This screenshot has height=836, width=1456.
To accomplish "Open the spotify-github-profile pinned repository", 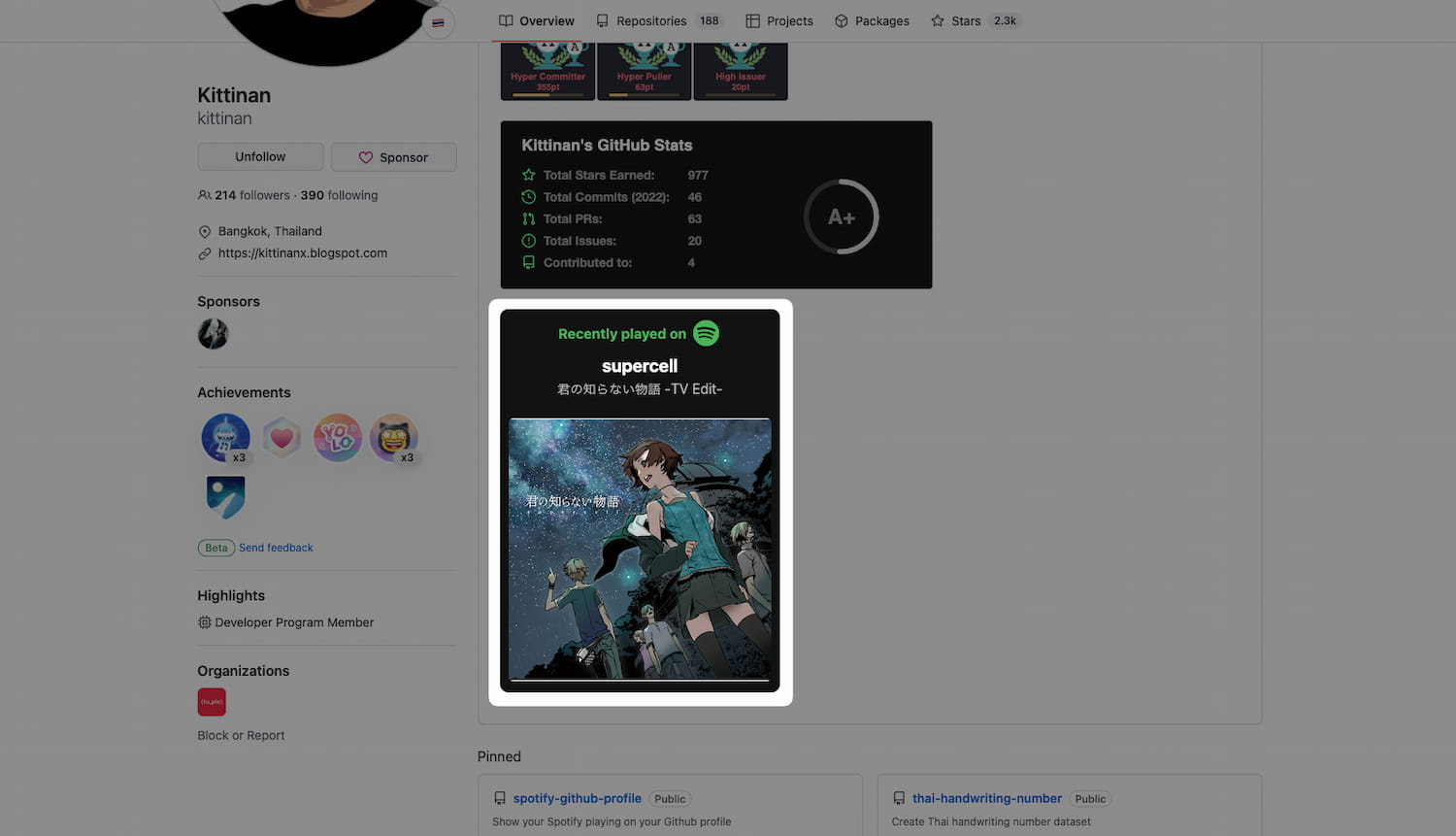I will (x=578, y=798).
